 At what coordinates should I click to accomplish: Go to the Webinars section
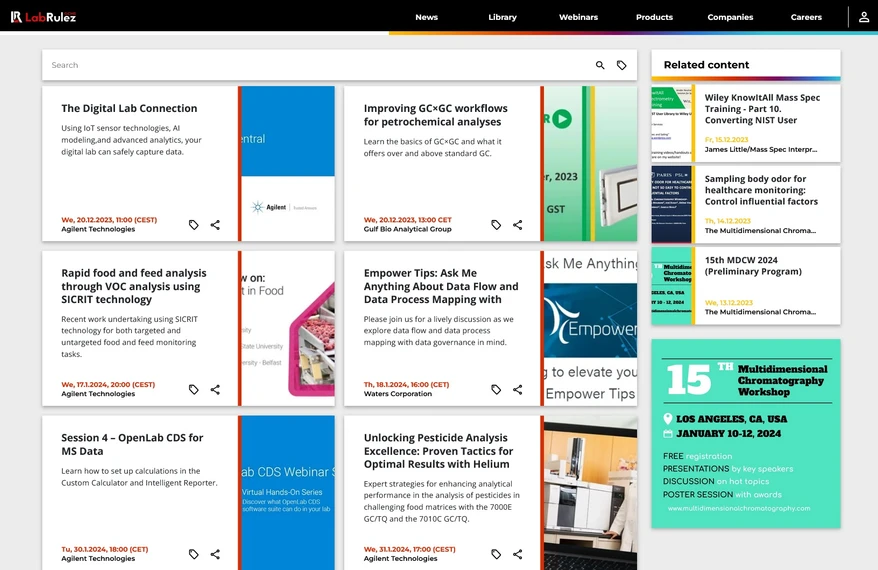pyautogui.click(x=578, y=17)
